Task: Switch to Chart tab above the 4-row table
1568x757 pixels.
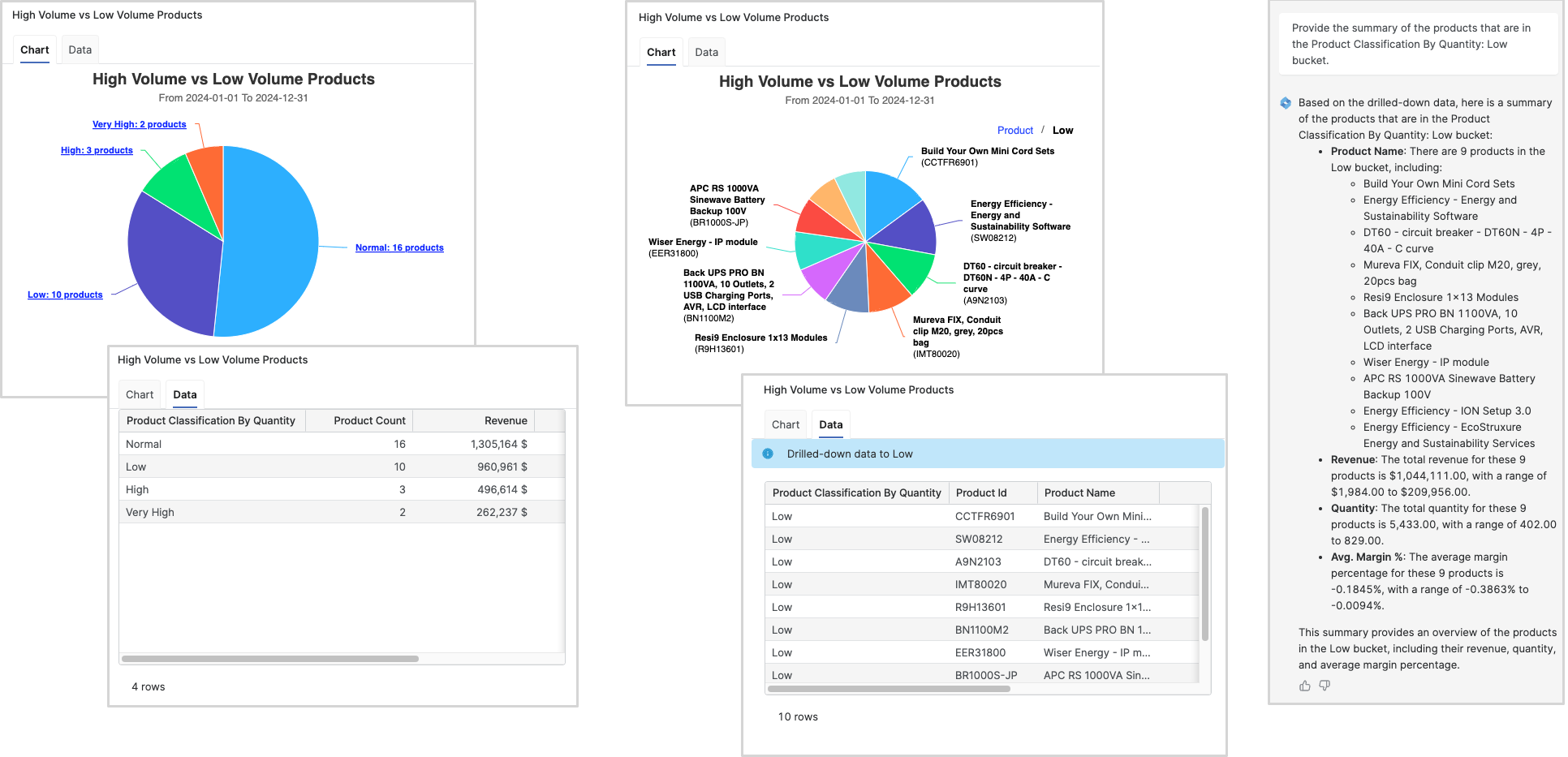Action: 140,394
